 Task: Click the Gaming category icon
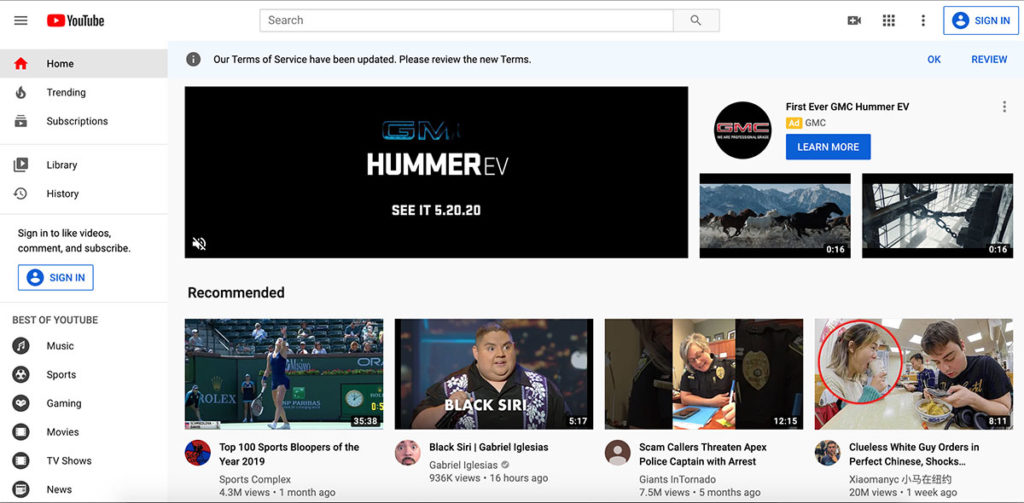(x=21, y=403)
